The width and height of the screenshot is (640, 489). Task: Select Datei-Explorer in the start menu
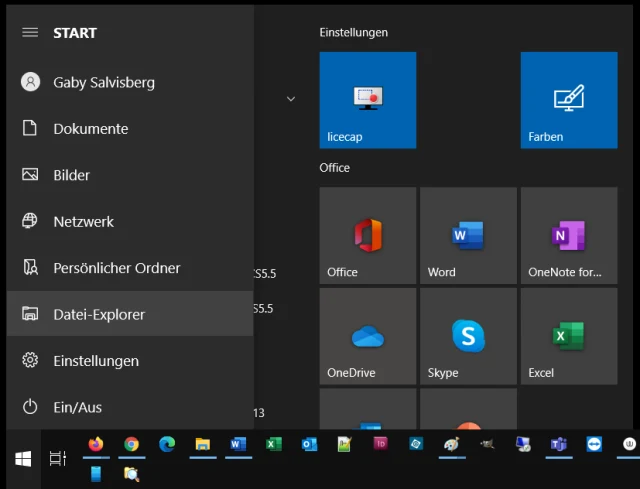click(99, 314)
